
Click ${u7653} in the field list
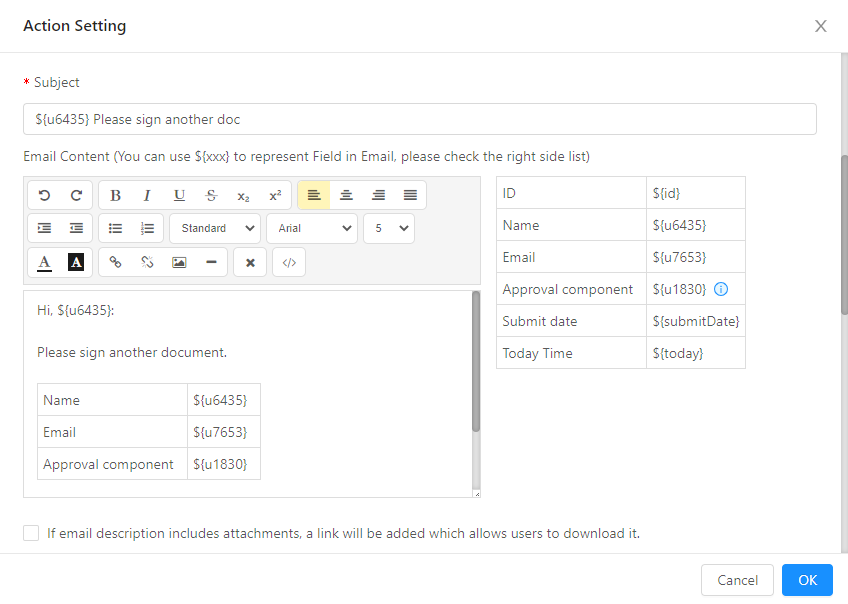[x=679, y=257]
